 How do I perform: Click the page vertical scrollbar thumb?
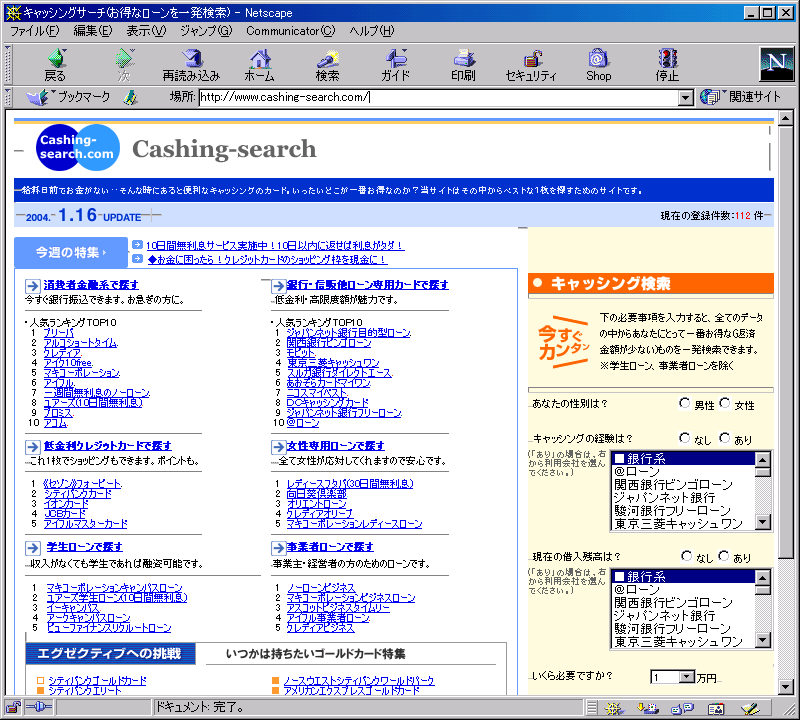pos(786,342)
